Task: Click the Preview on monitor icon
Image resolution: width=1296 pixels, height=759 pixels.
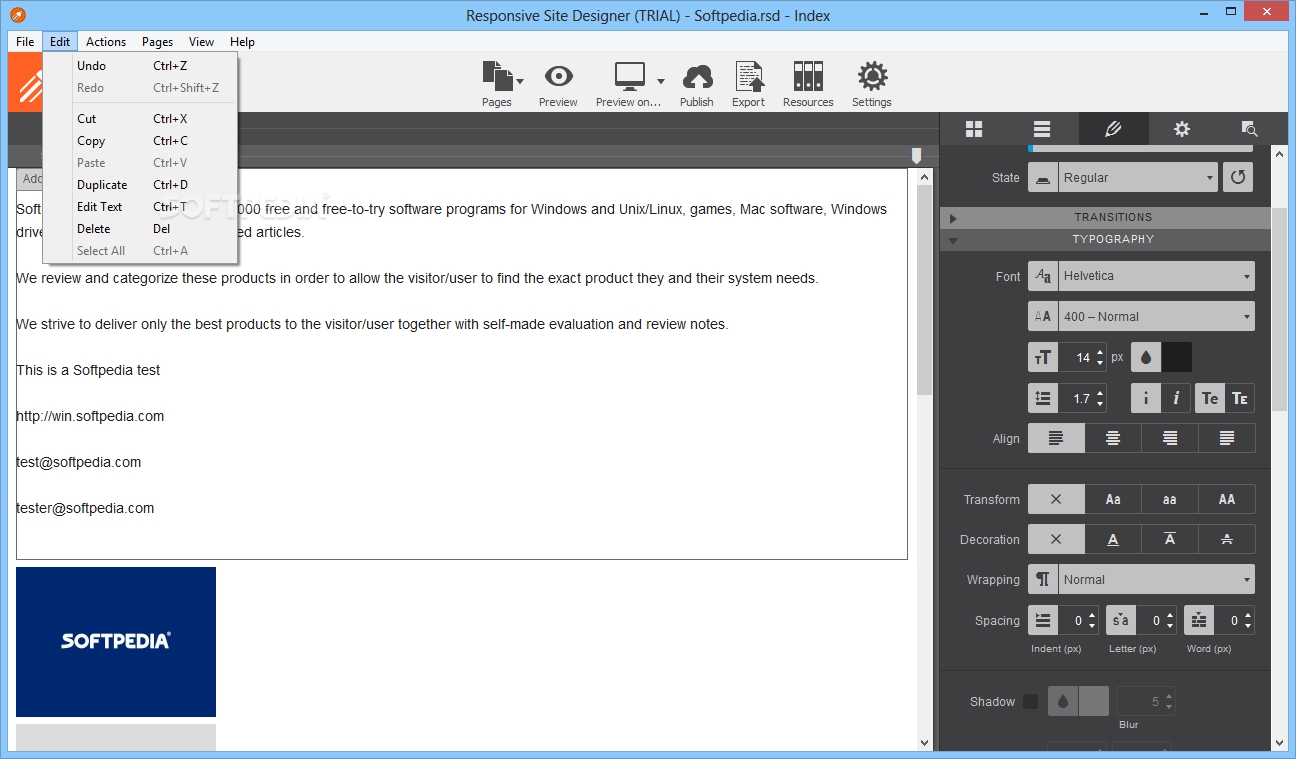Action: [x=630, y=76]
